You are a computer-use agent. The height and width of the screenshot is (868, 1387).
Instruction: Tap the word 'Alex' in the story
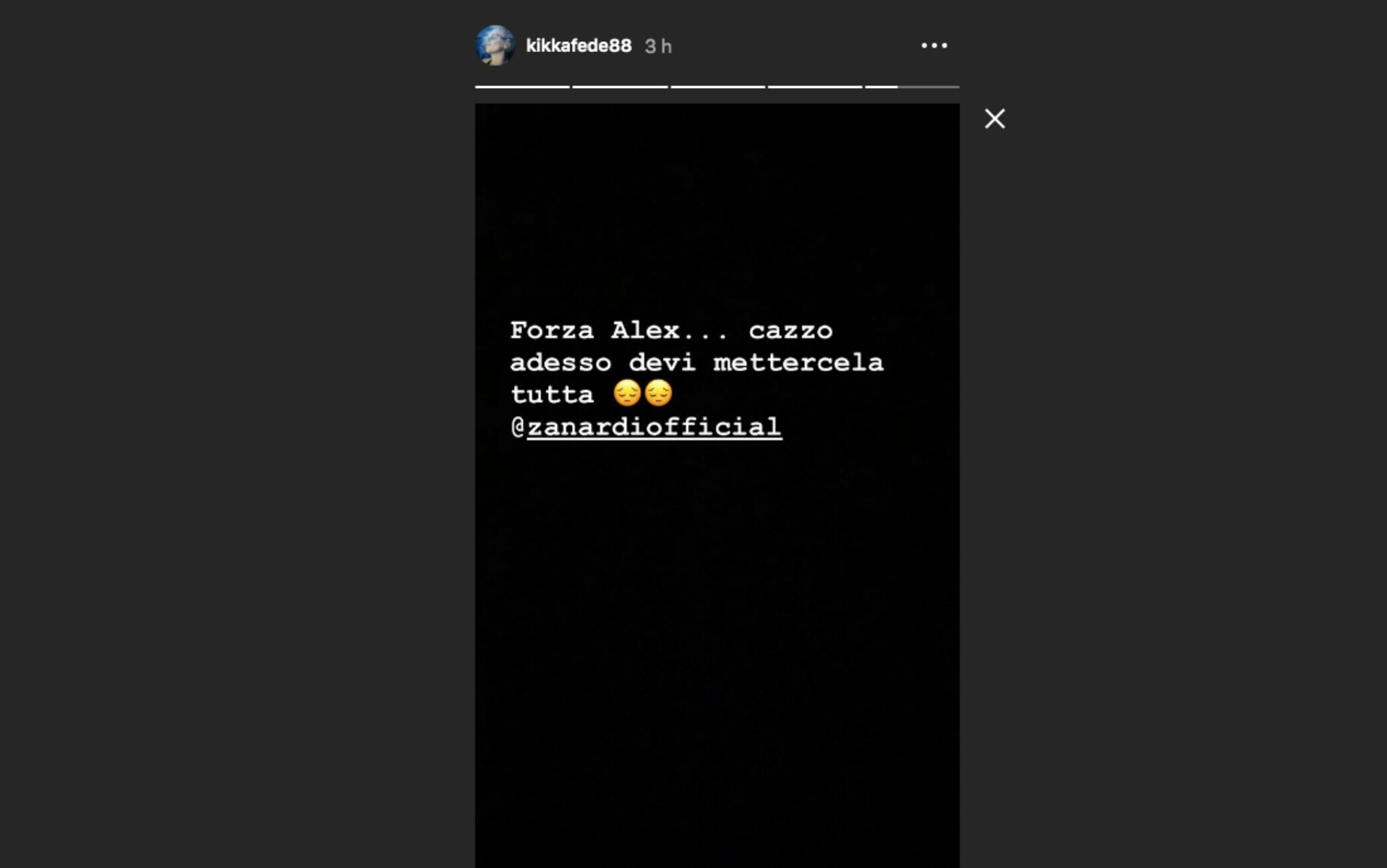click(645, 330)
